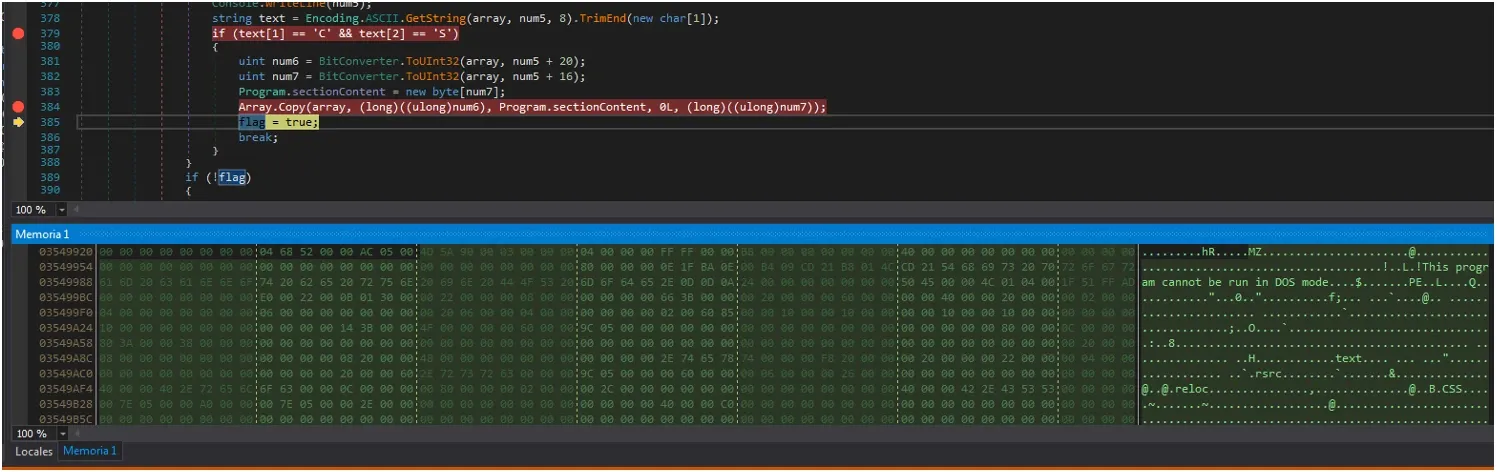Click 'GetString' method call on line 378
This screenshot has height=472, width=1497.
436,19
